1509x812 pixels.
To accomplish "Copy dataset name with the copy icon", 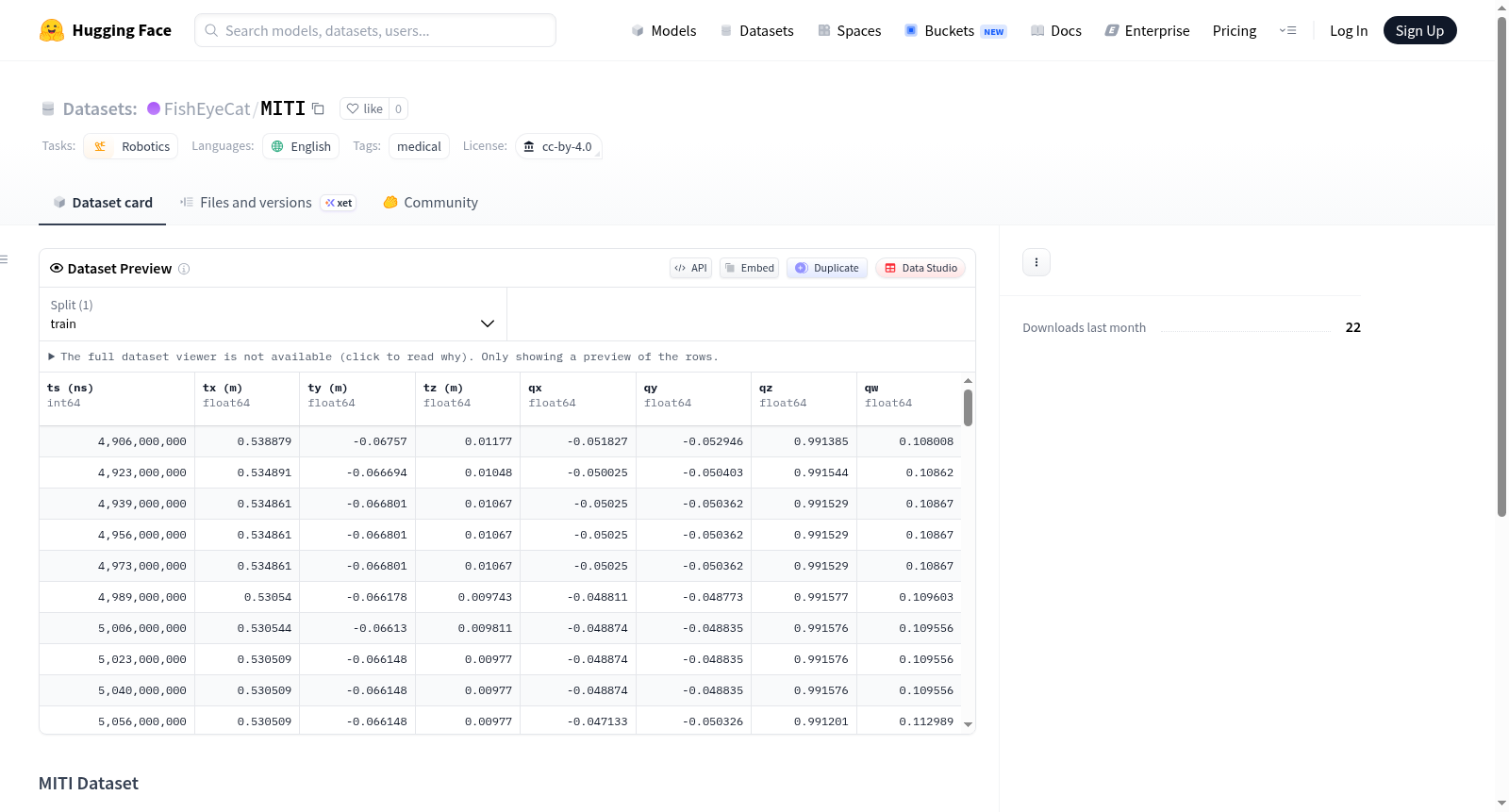I will click(x=319, y=108).
